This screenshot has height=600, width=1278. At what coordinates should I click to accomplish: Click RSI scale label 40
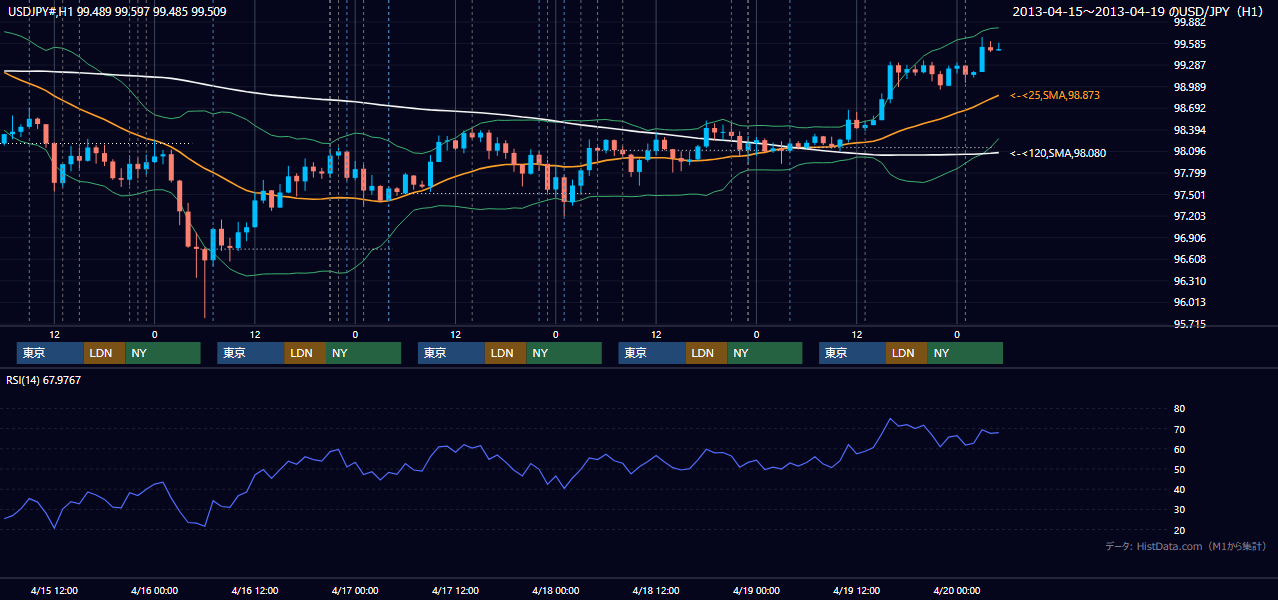(1179, 489)
